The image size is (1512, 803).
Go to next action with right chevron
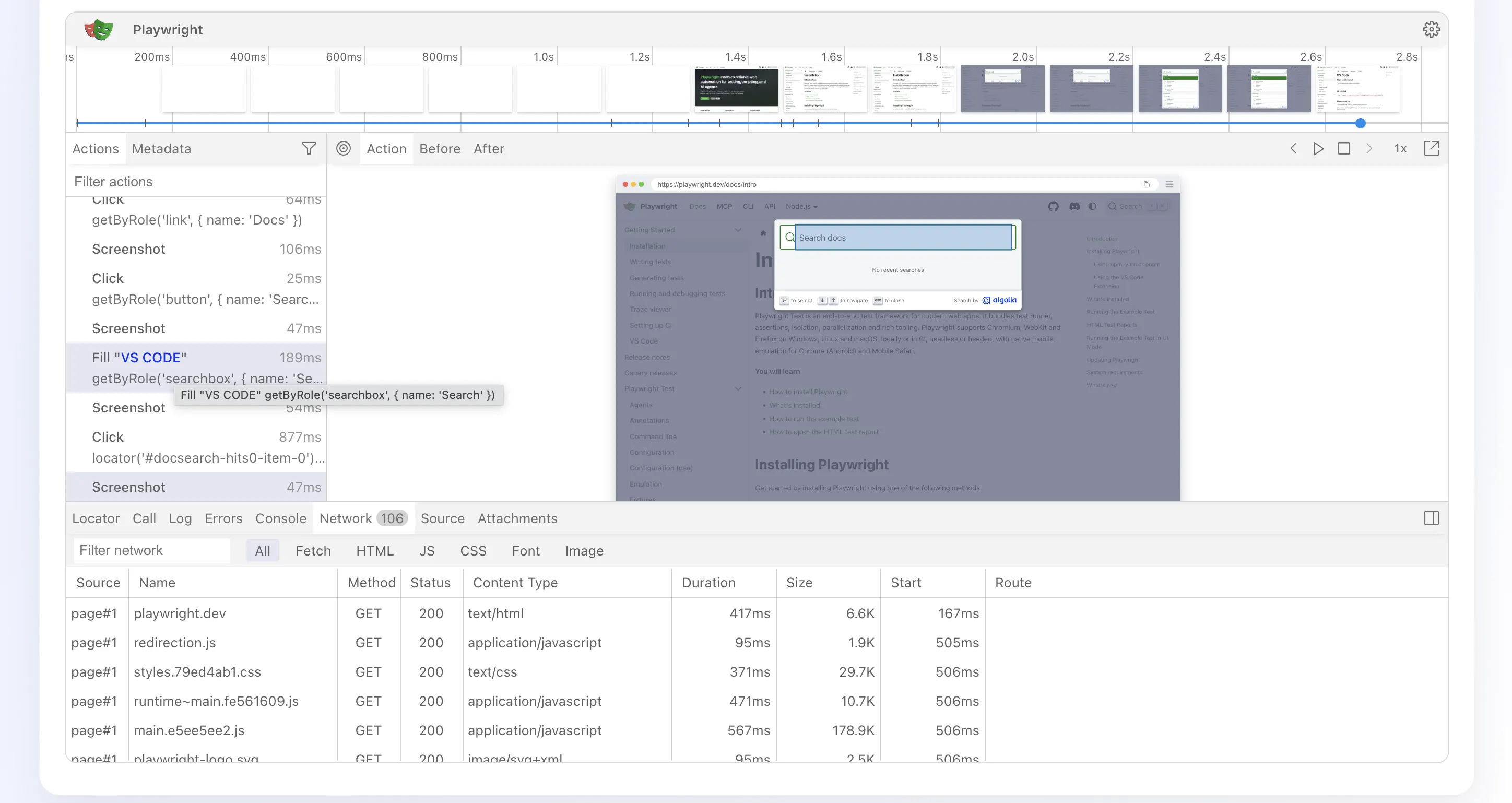click(x=1369, y=148)
